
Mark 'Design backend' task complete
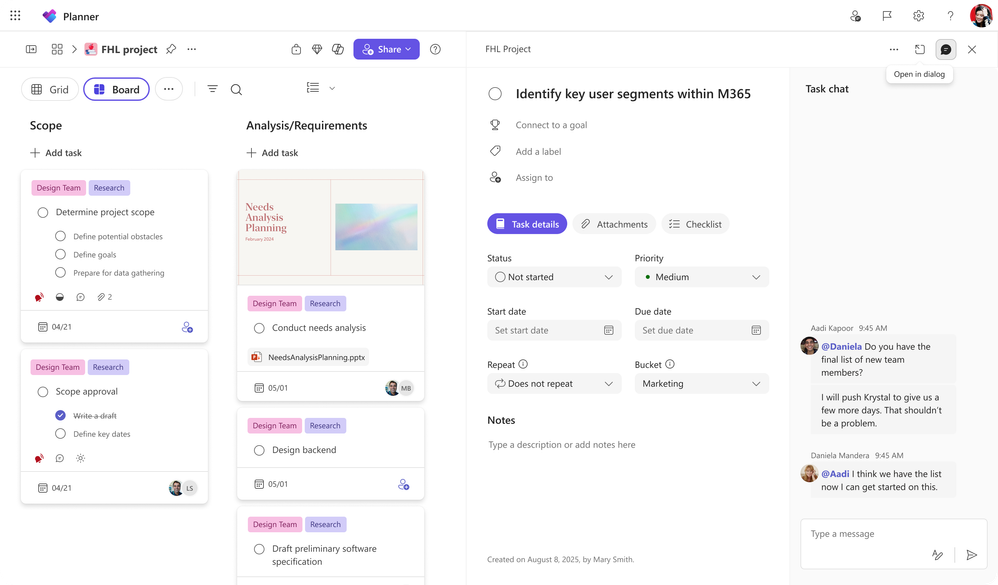(259, 451)
